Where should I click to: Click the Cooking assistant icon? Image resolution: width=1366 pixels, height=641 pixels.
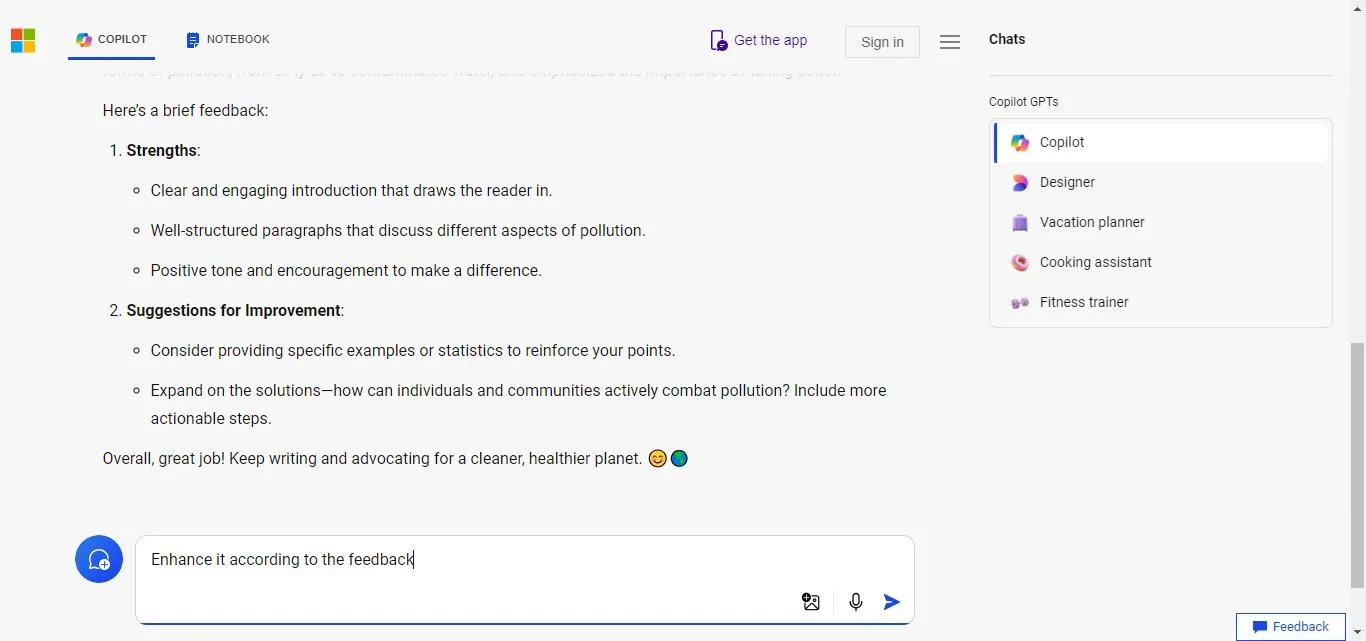[x=1020, y=263]
